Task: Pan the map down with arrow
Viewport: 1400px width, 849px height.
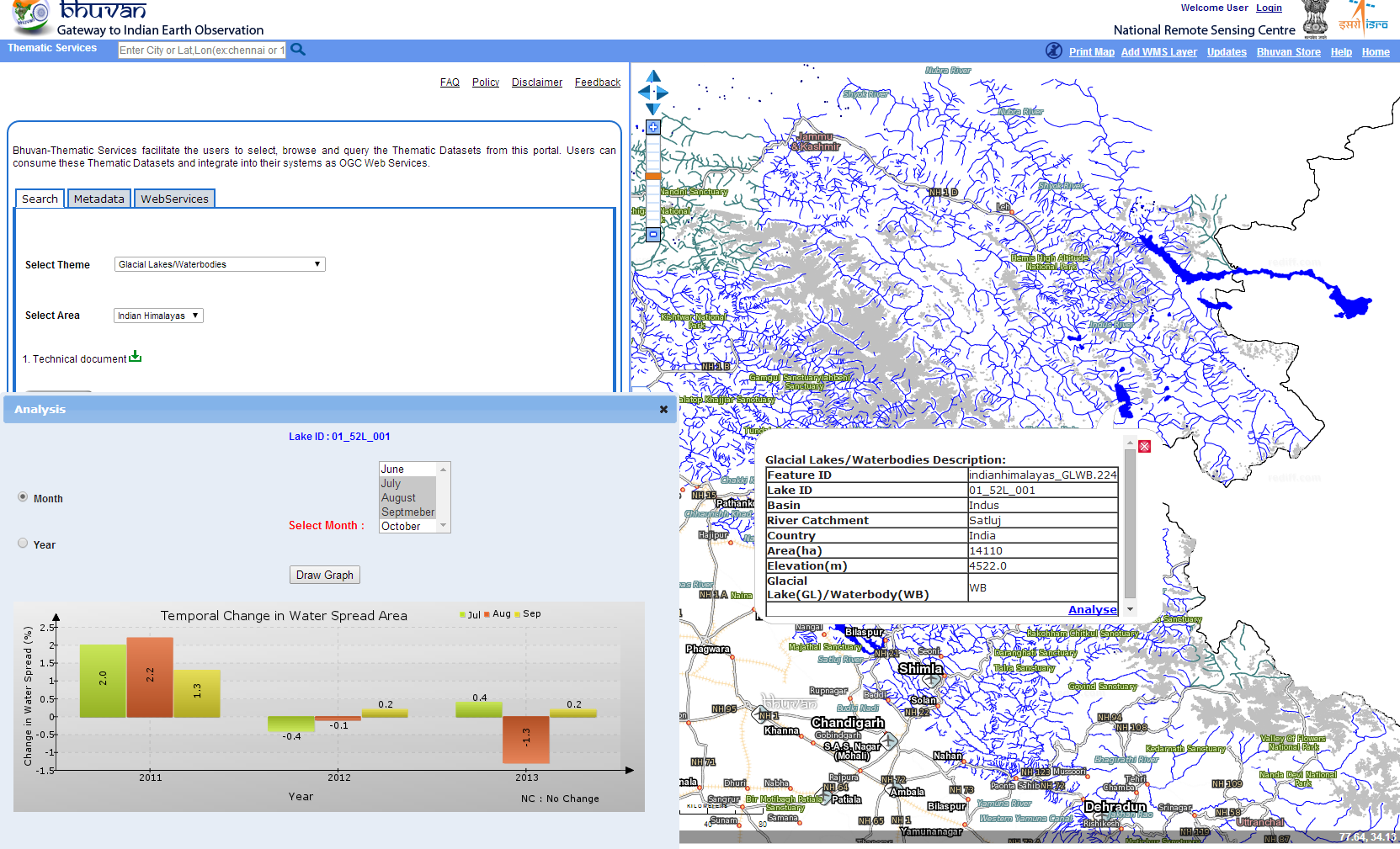Action: pos(653,109)
